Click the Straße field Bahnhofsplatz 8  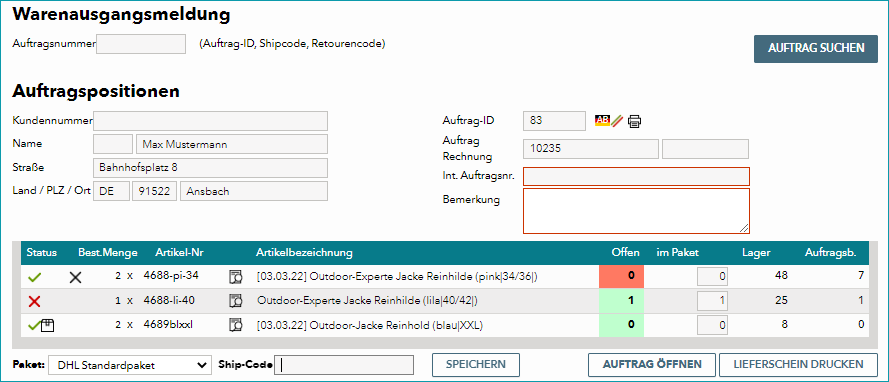[210, 168]
